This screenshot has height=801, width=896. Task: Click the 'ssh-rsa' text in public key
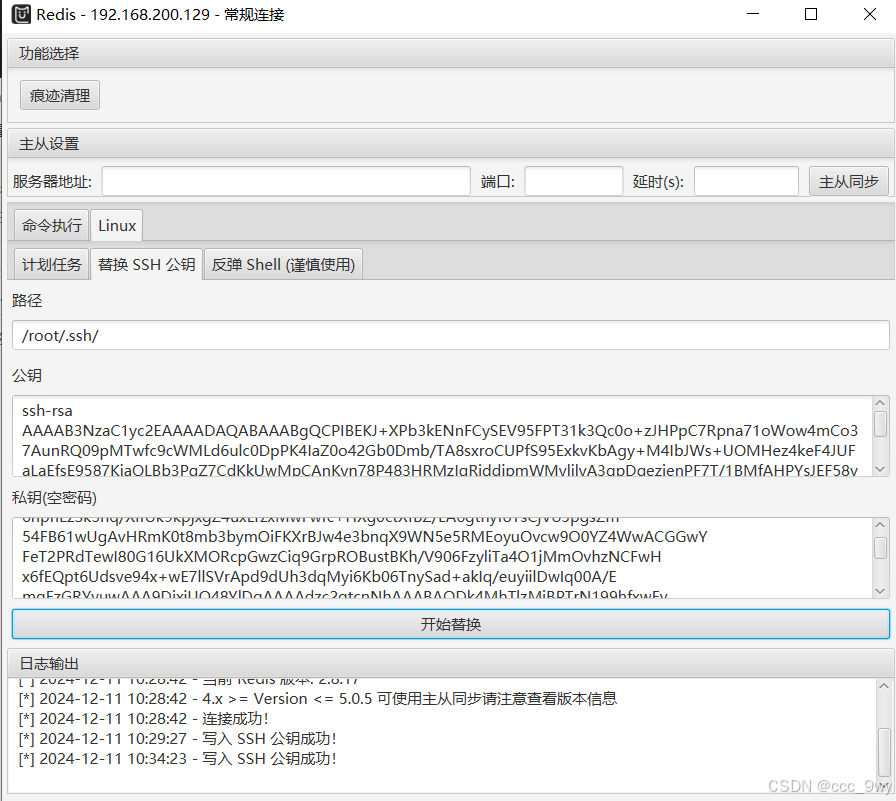(47, 410)
